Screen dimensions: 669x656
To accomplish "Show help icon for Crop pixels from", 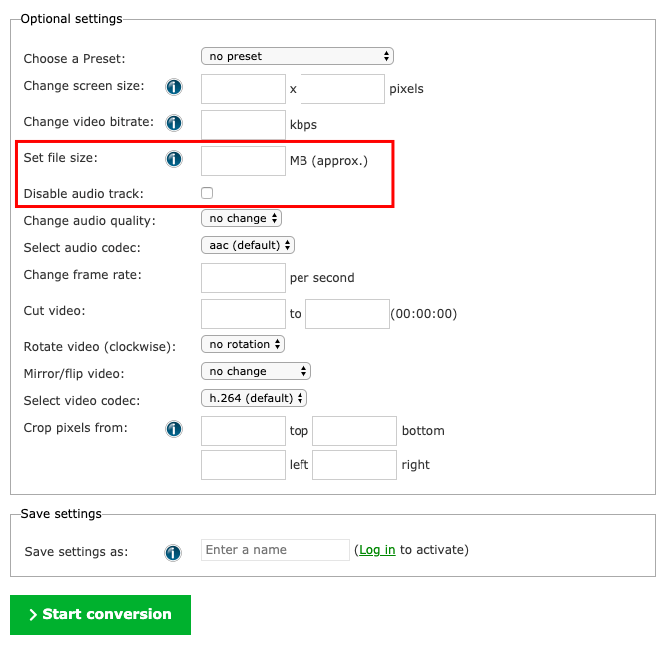I will [x=174, y=430].
